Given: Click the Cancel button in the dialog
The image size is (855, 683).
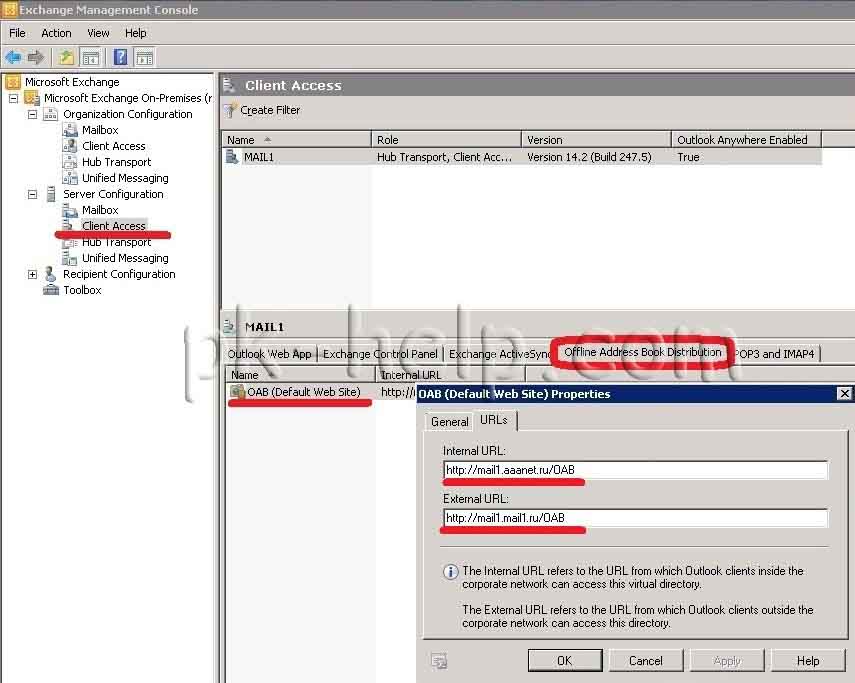Looking at the screenshot, I should coord(645,660).
